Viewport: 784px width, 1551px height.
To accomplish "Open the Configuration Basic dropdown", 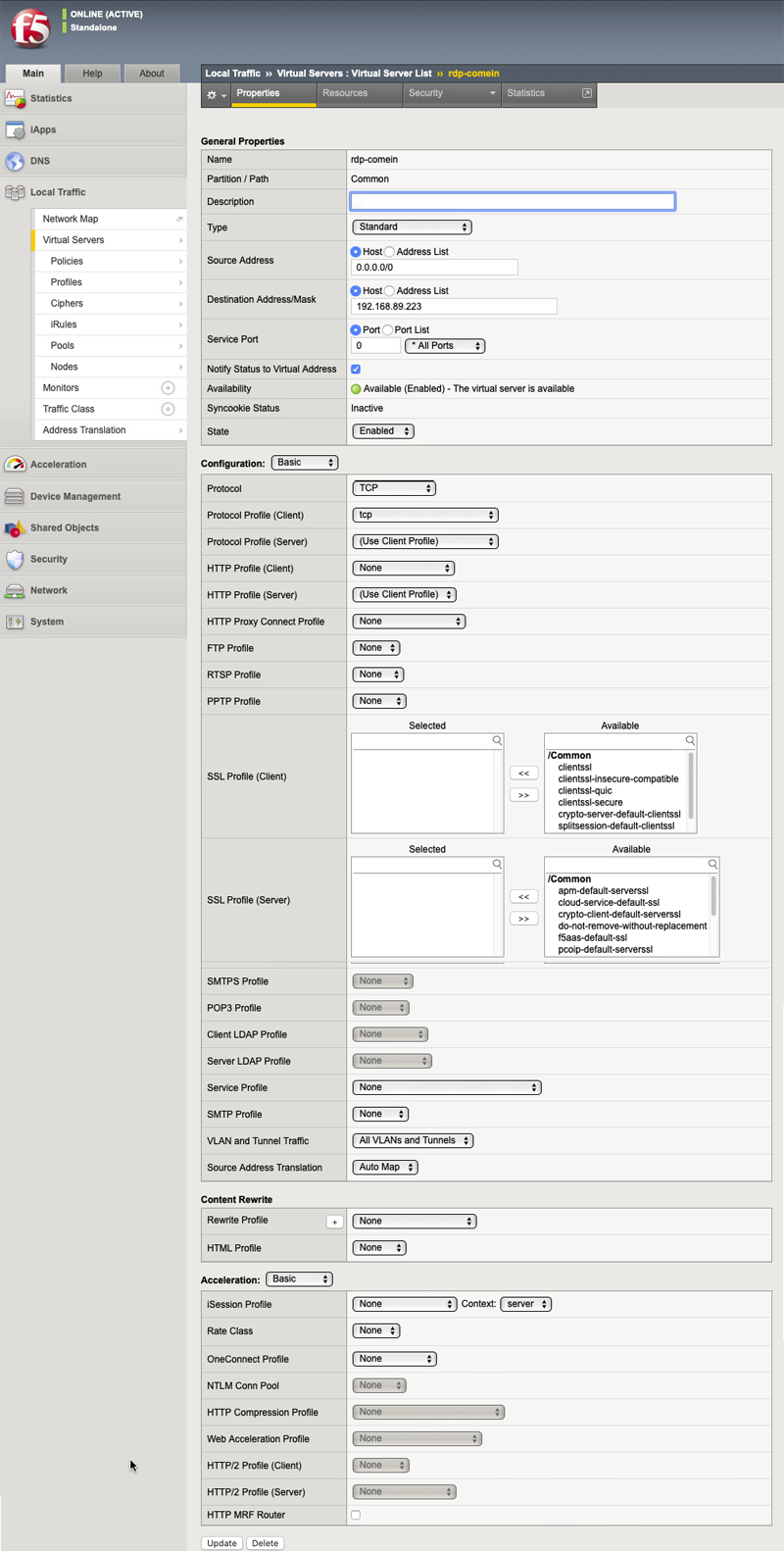I will click(305, 463).
